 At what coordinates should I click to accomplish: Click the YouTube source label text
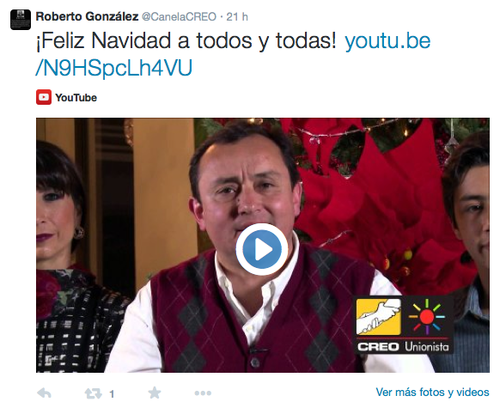(x=76, y=98)
